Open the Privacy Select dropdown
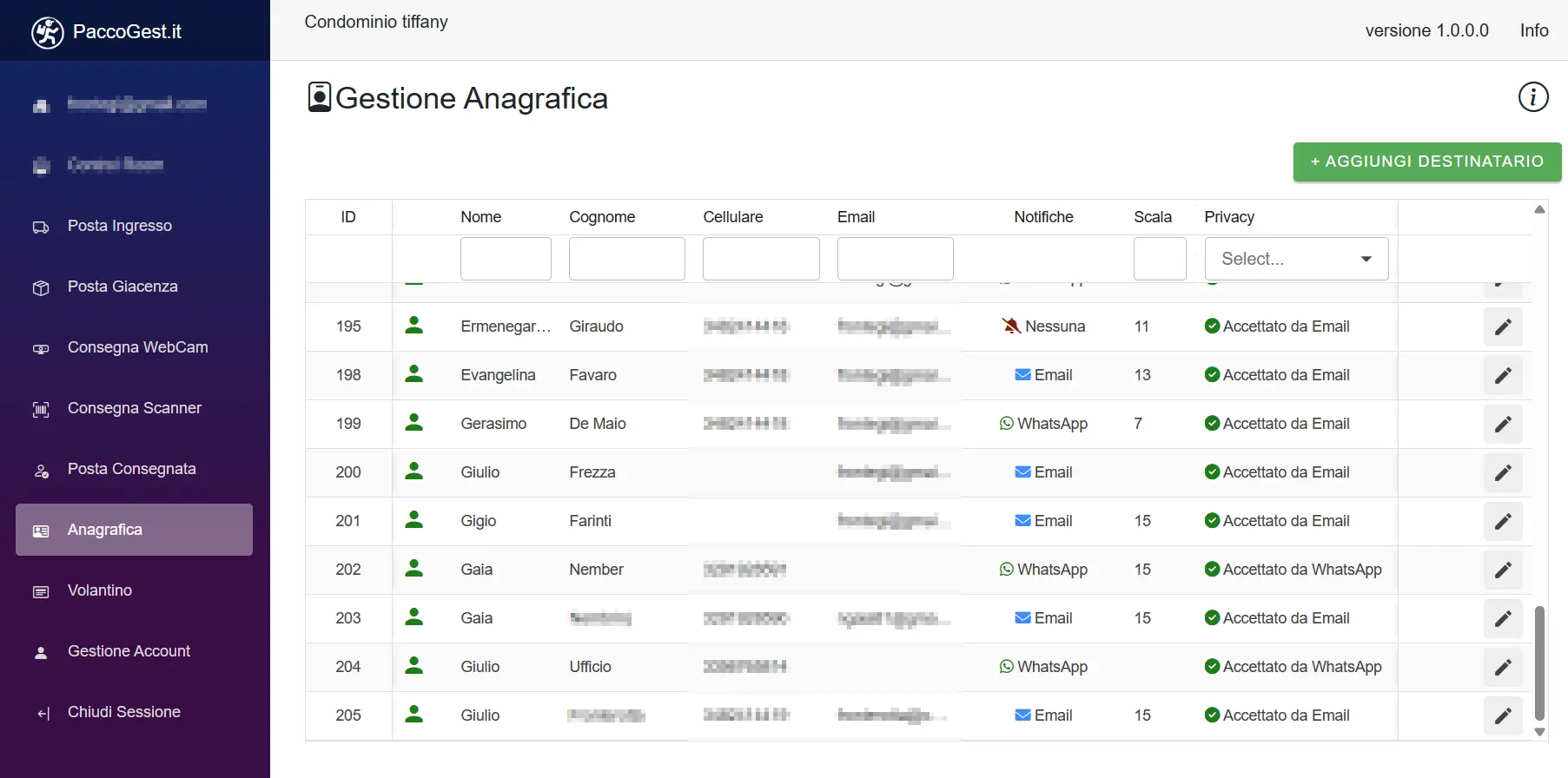 coord(1295,259)
